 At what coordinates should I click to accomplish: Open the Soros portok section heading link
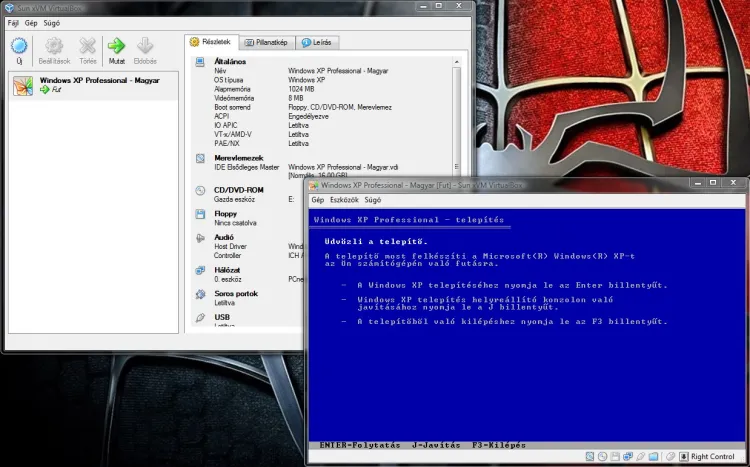click(236, 294)
